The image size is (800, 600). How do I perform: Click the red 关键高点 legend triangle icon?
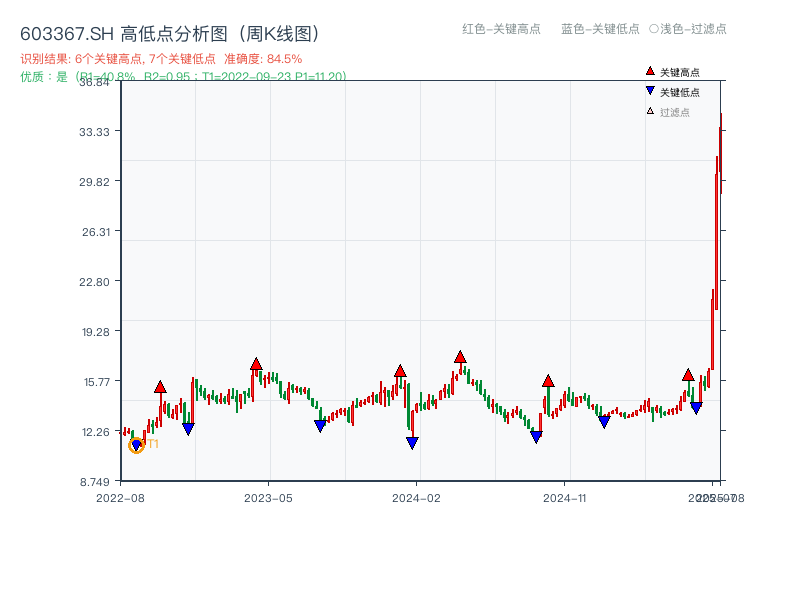point(650,71)
